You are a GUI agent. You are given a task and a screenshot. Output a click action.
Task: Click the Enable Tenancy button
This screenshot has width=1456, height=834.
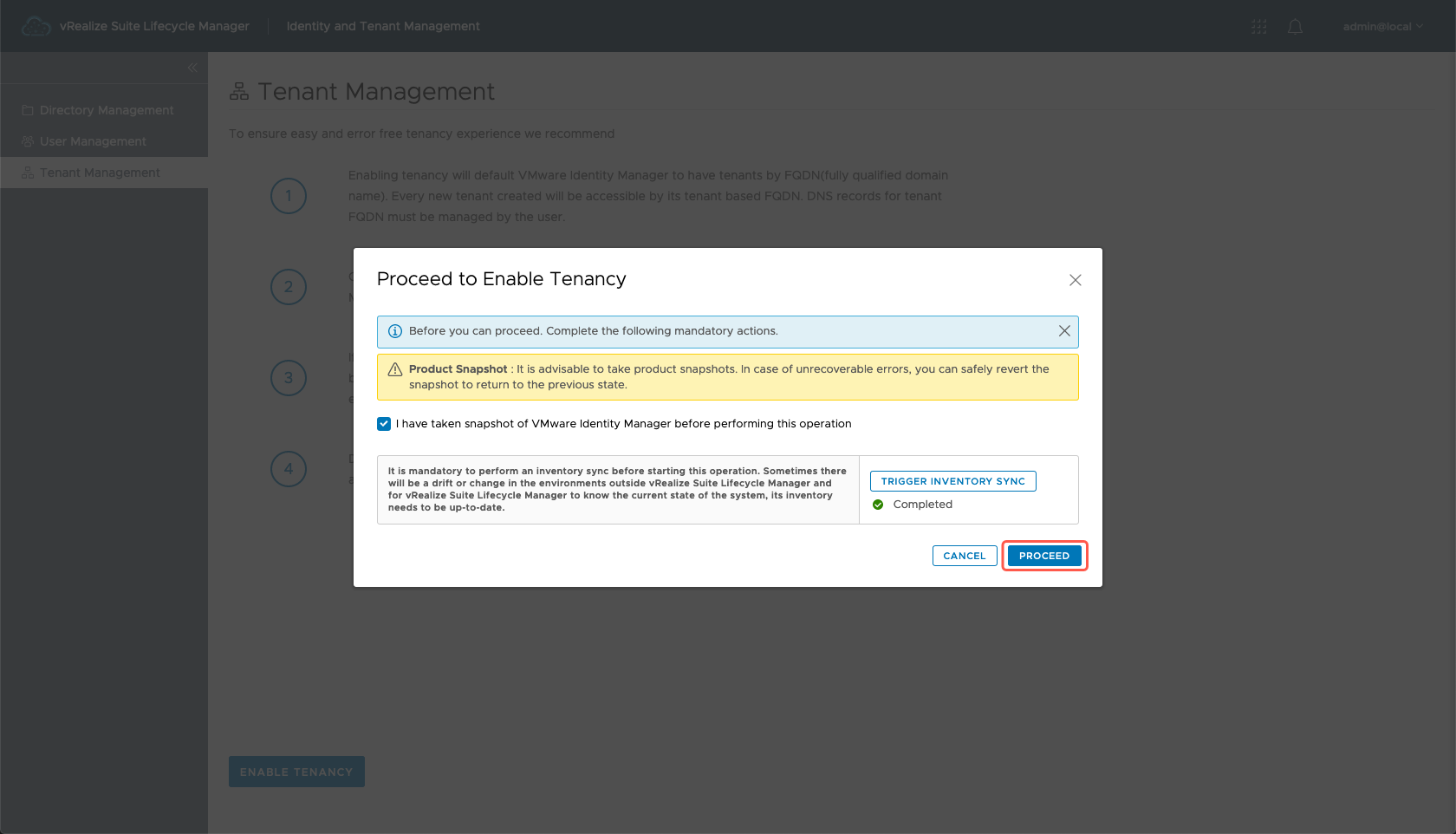296,772
